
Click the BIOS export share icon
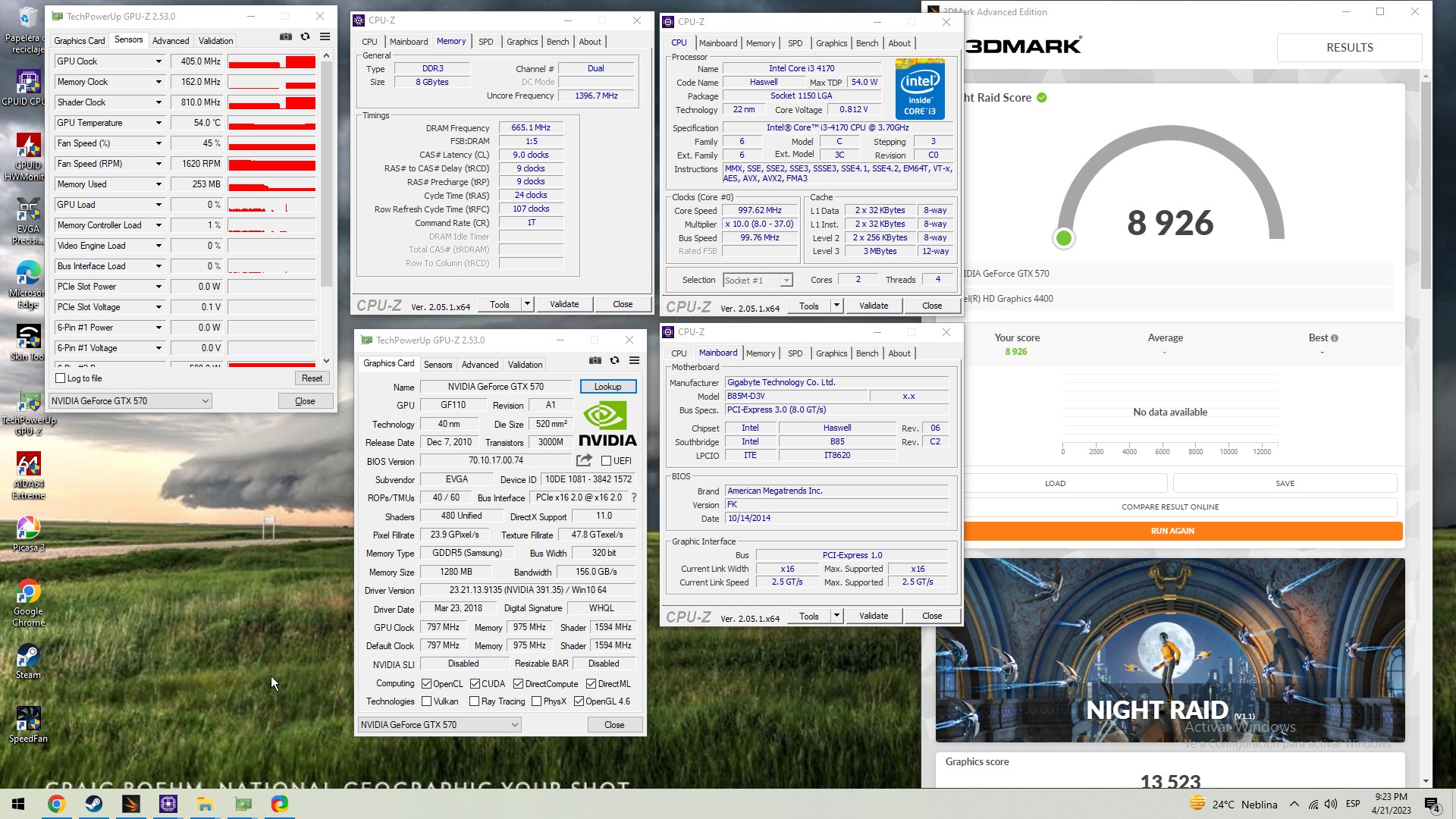pyautogui.click(x=584, y=460)
